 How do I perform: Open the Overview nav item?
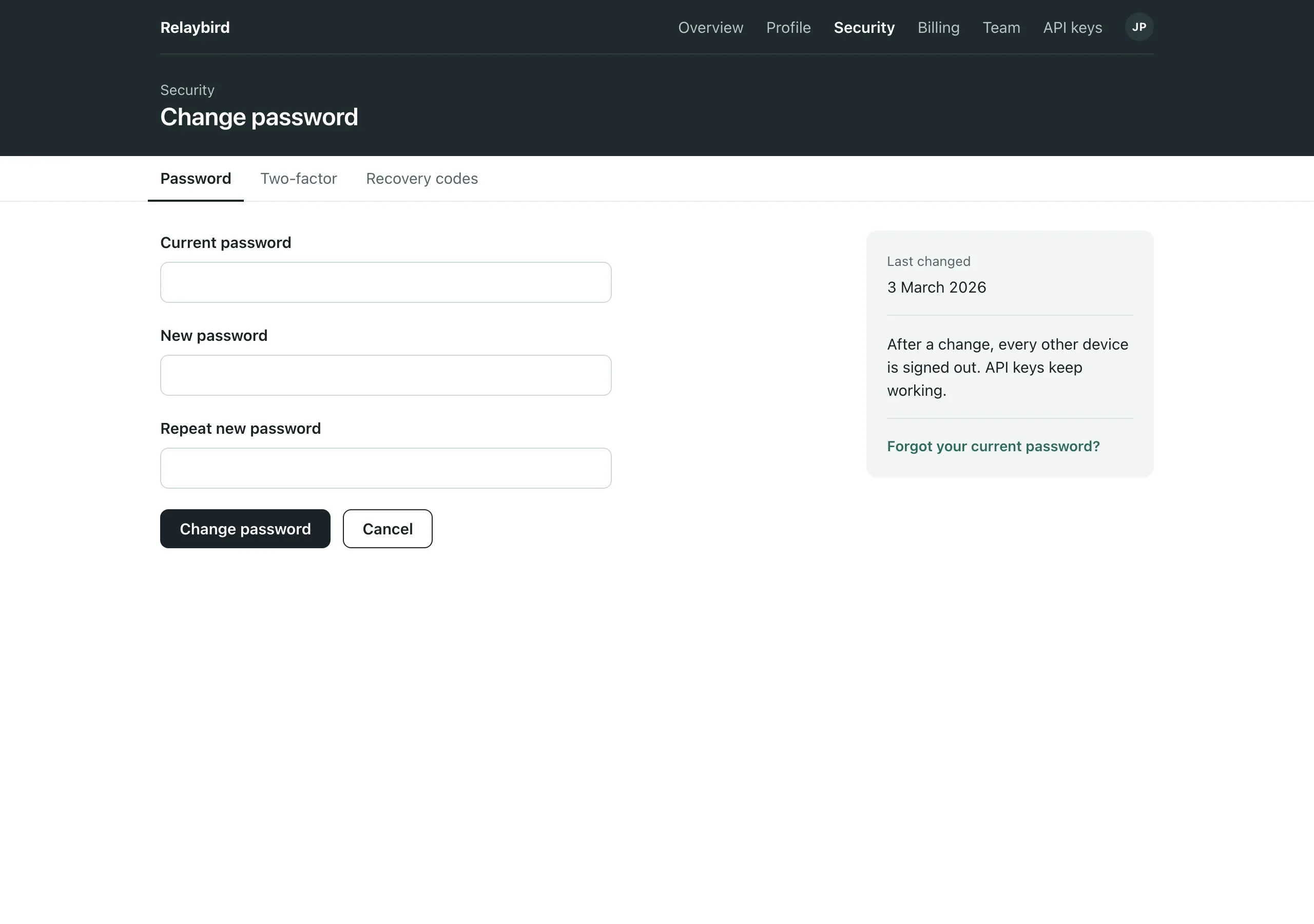coord(711,28)
